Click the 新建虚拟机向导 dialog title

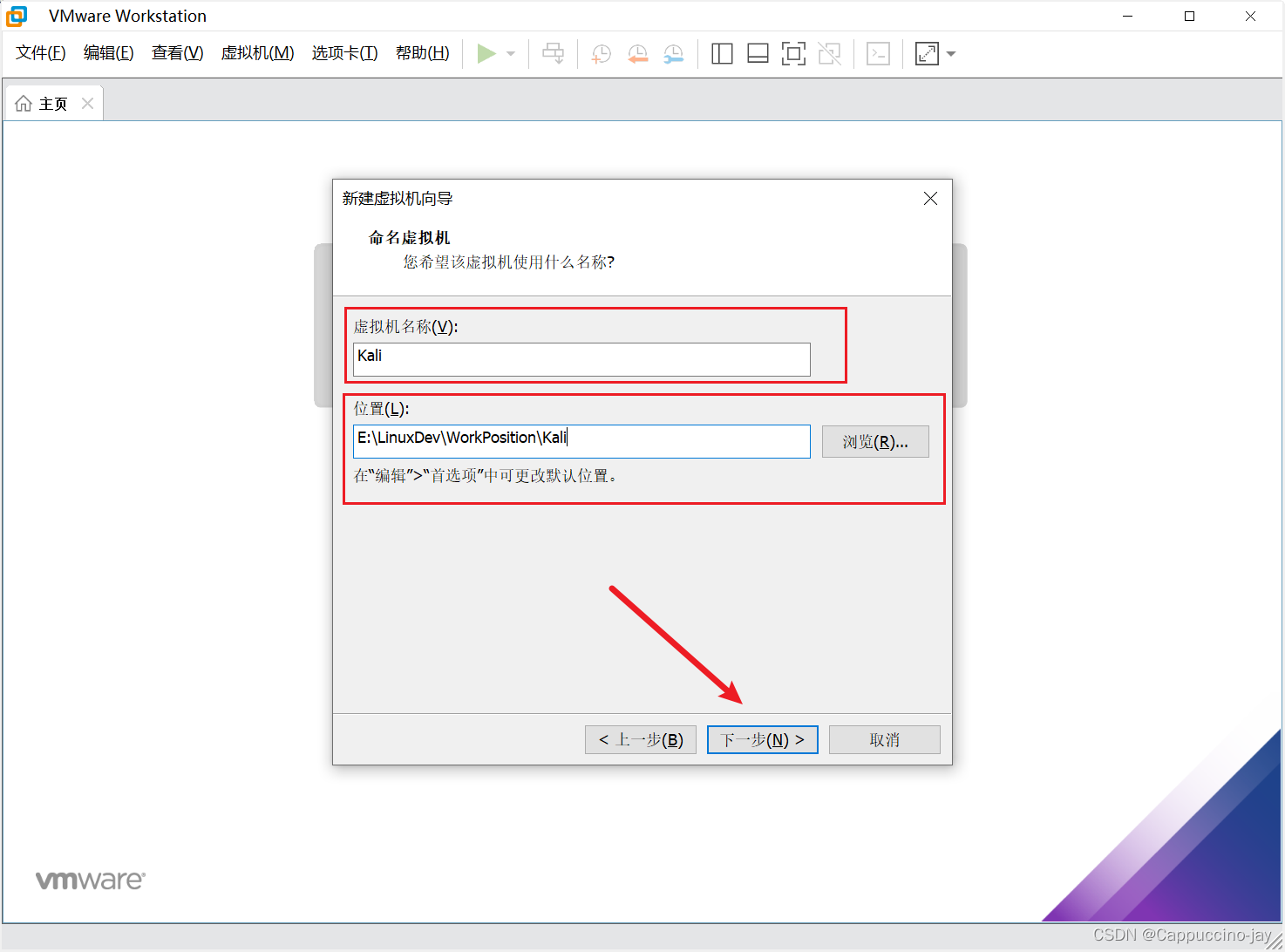tap(398, 199)
